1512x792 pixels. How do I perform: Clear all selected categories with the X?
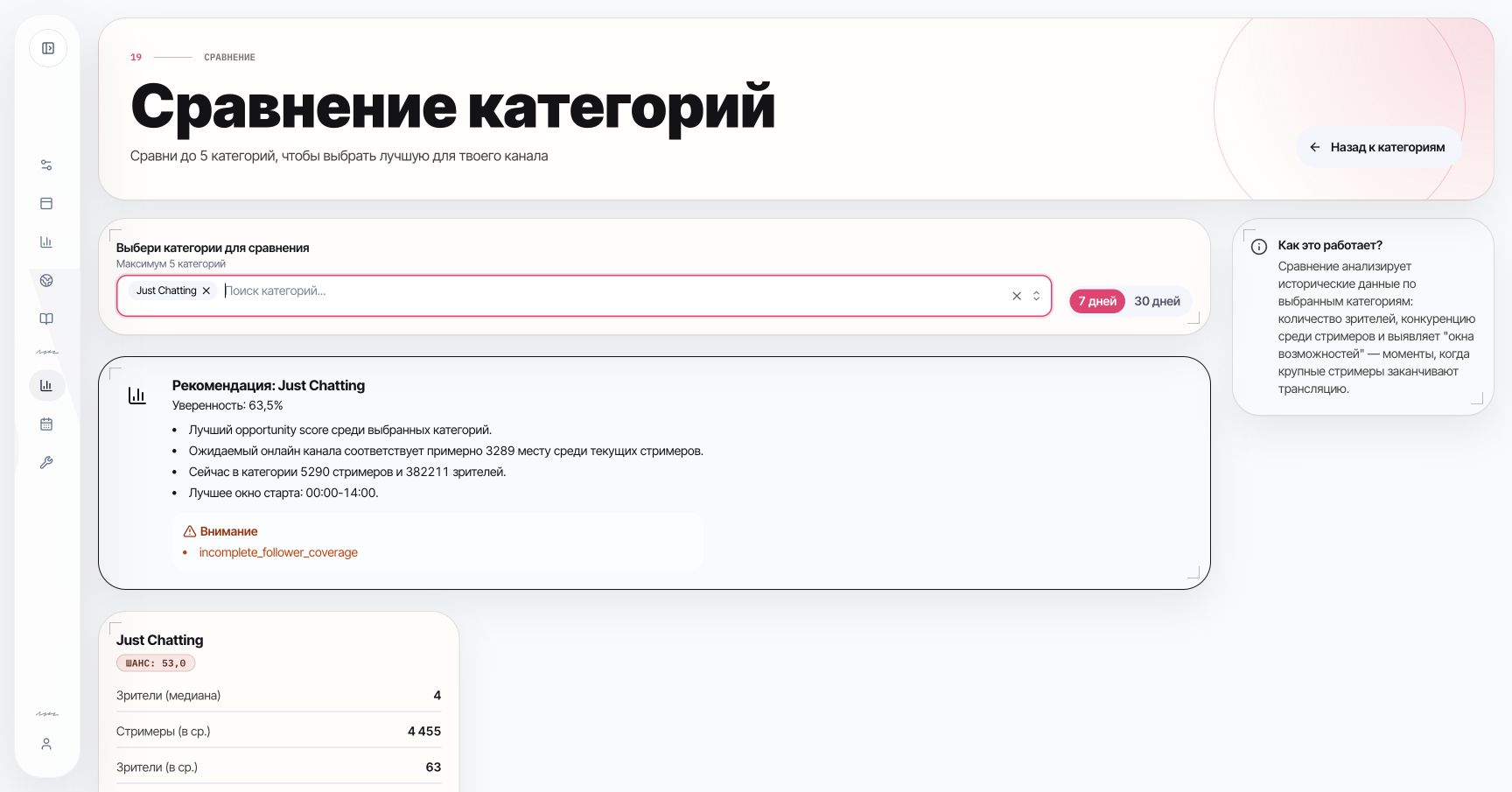pyautogui.click(x=1017, y=296)
